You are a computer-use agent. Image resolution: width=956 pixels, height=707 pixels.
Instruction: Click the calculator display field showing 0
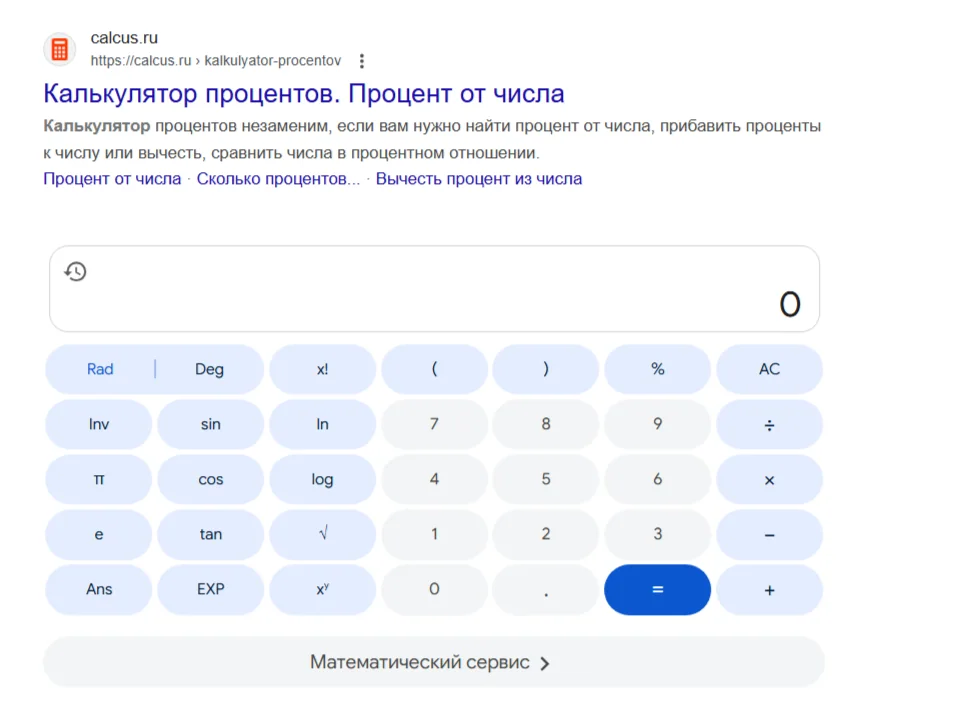pos(434,289)
